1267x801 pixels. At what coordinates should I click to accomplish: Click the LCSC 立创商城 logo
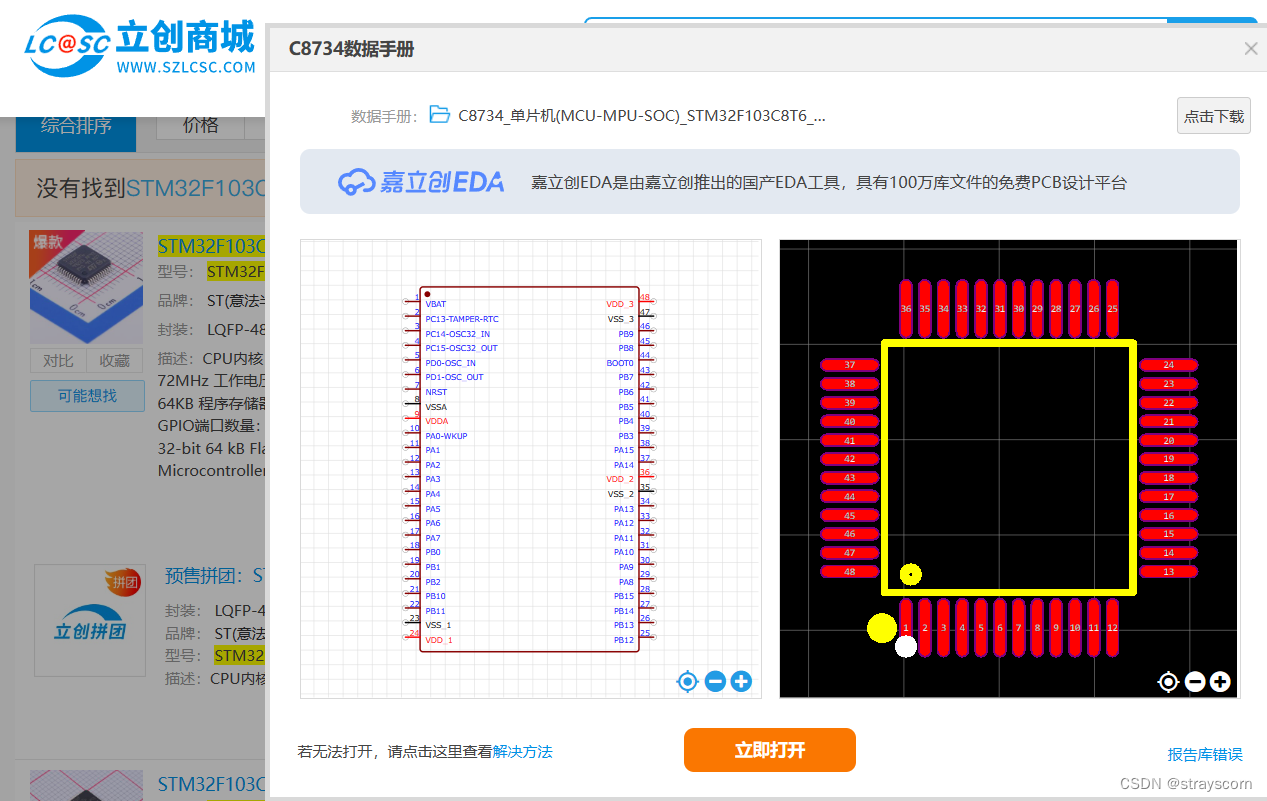[x=140, y=46]
